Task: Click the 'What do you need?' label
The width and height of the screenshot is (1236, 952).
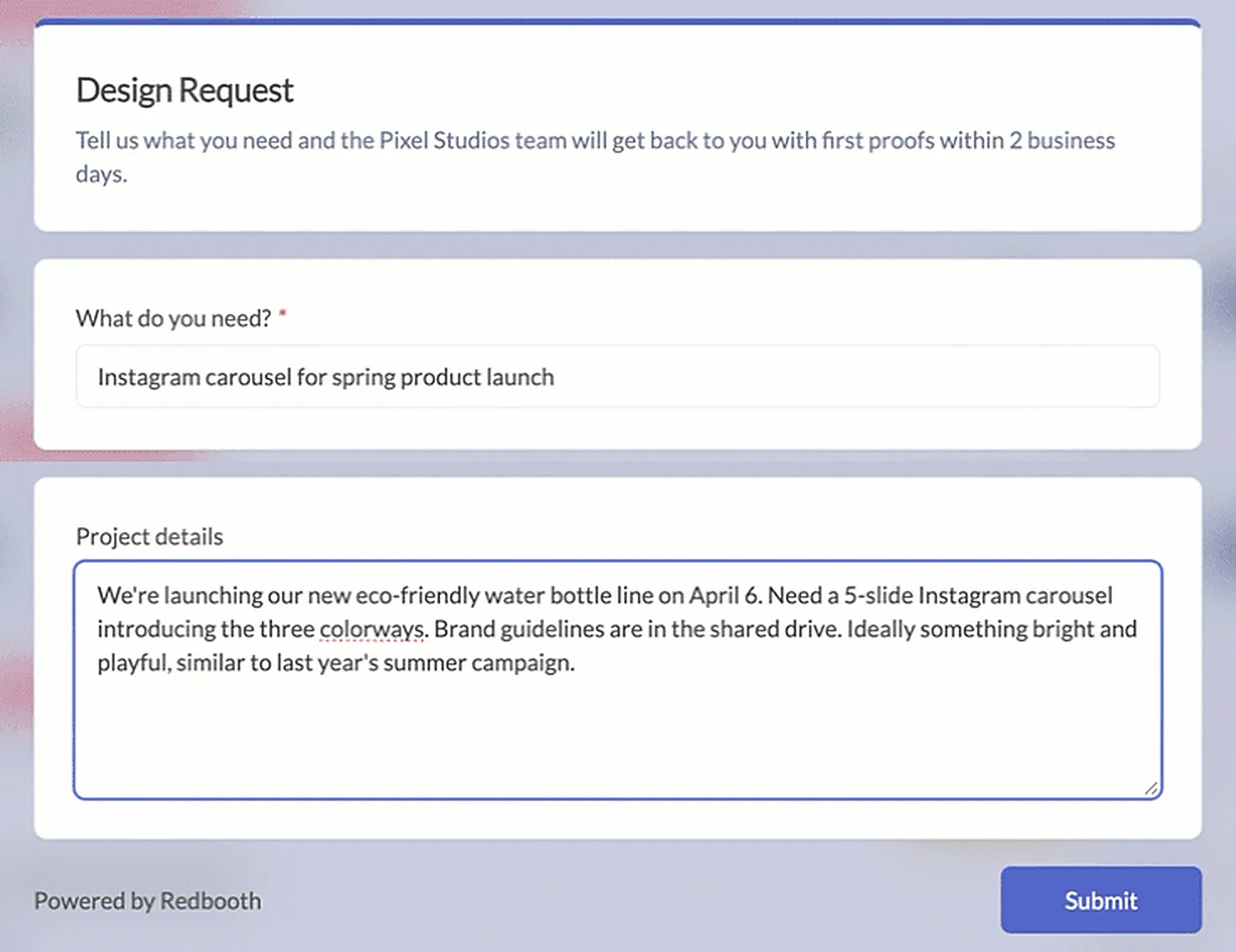Action: pos(174,318)
